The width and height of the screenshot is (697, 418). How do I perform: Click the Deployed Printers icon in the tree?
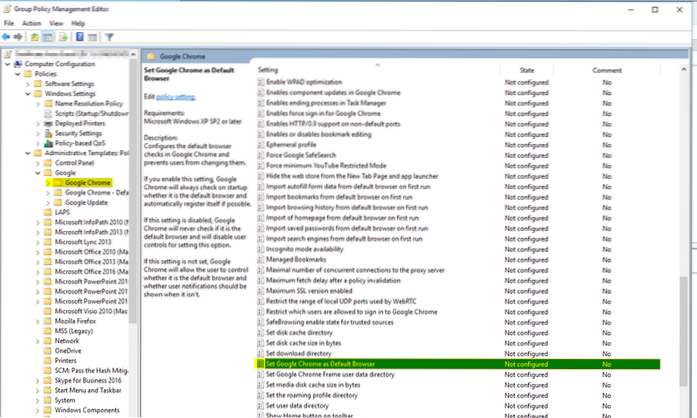48,121
